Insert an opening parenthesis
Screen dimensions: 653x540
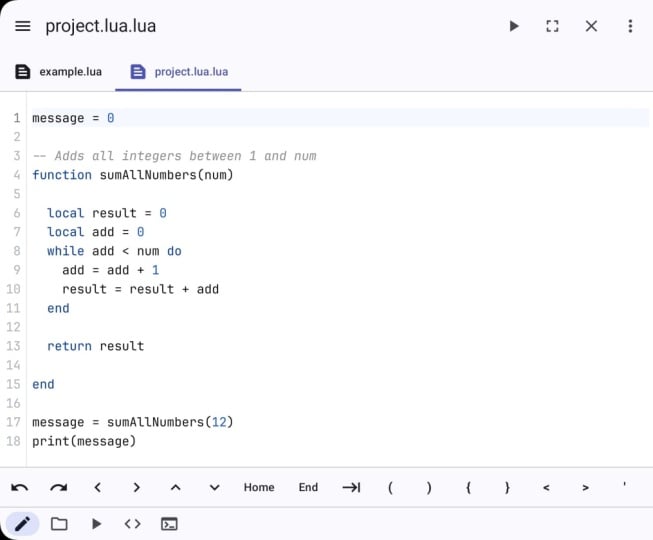390,487
